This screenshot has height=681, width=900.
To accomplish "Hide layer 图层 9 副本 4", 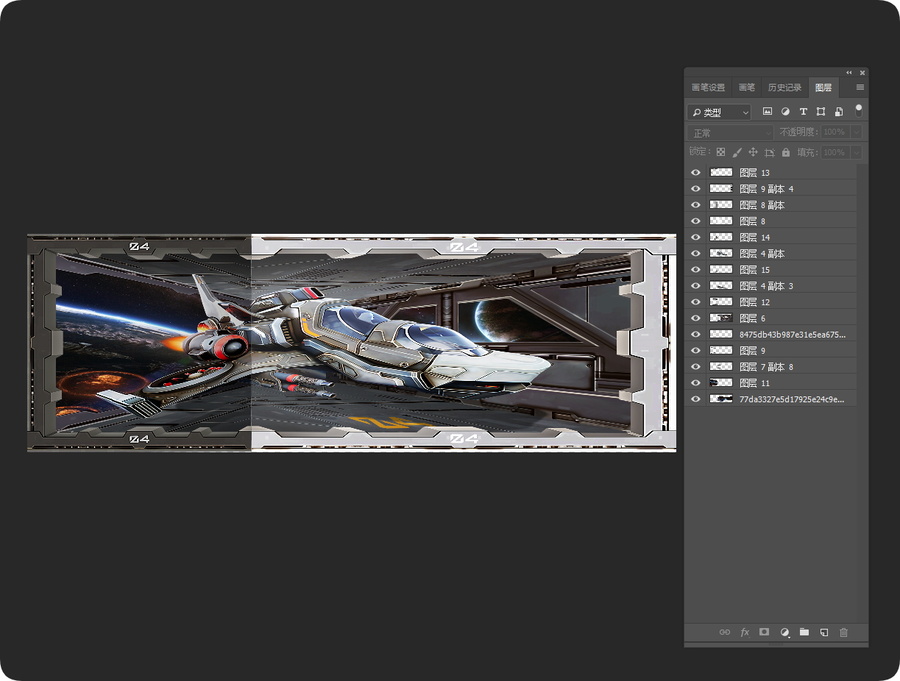I will point(696,188).
